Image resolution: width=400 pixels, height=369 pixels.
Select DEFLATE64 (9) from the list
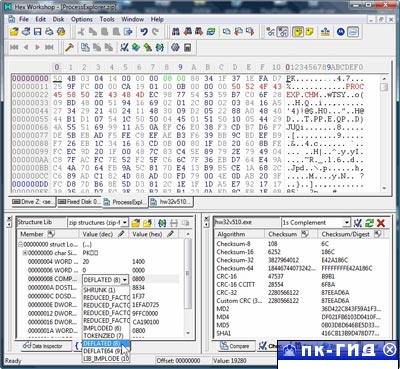[106, 351]
